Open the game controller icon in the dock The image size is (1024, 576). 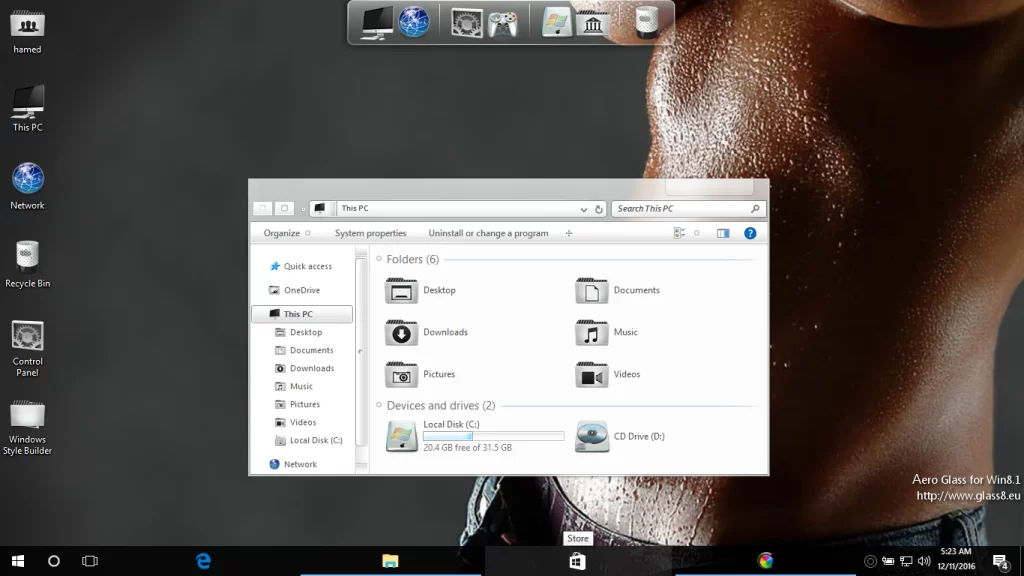pyautogui.click(x=503, y=22)
